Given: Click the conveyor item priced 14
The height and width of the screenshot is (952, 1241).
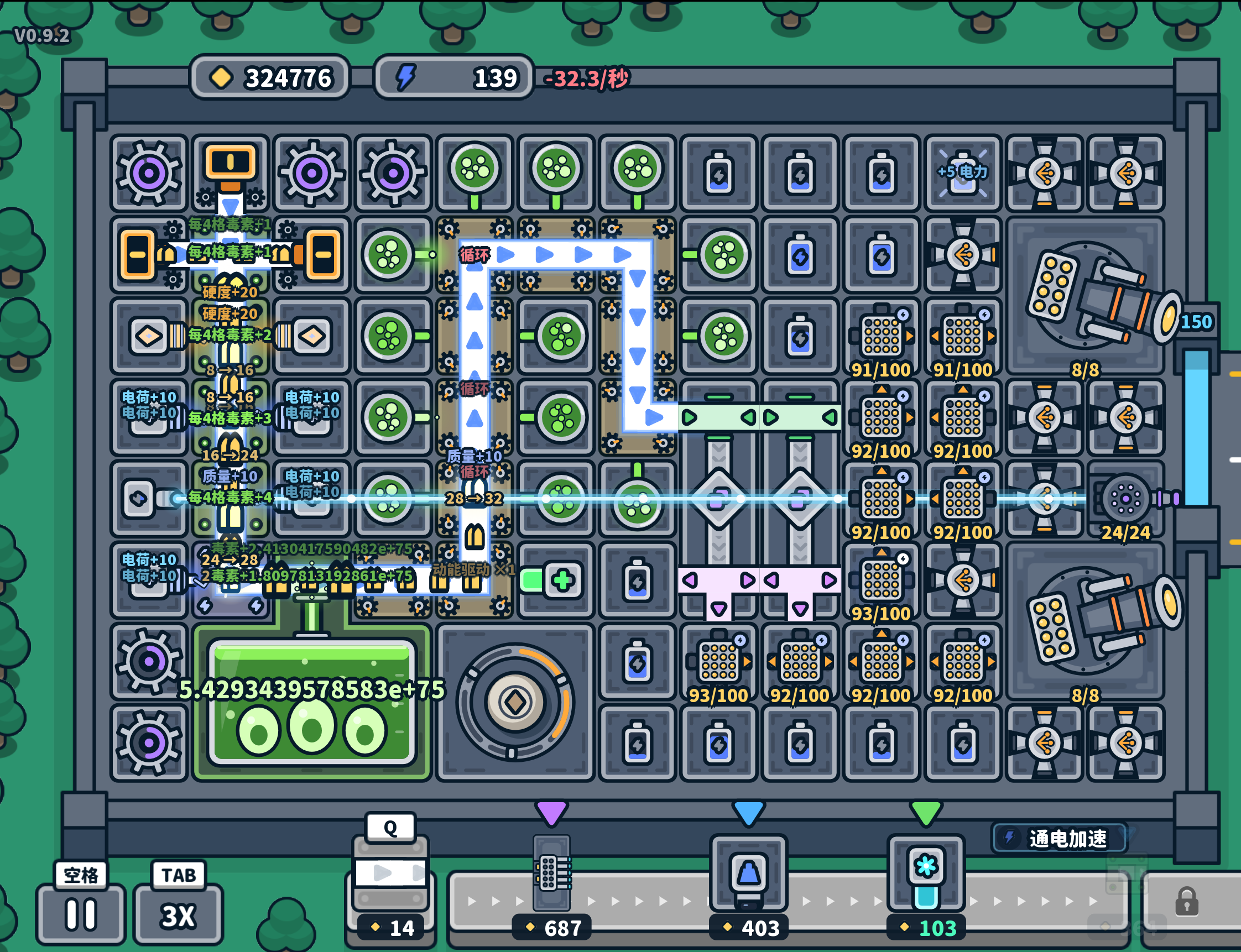Looking at the screenshot, I should coord(390,873).
